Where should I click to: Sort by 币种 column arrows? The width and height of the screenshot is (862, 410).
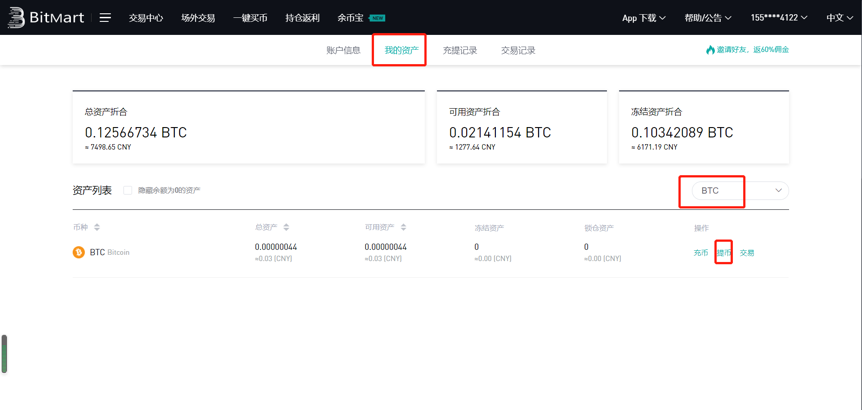(x=97, y=228)
